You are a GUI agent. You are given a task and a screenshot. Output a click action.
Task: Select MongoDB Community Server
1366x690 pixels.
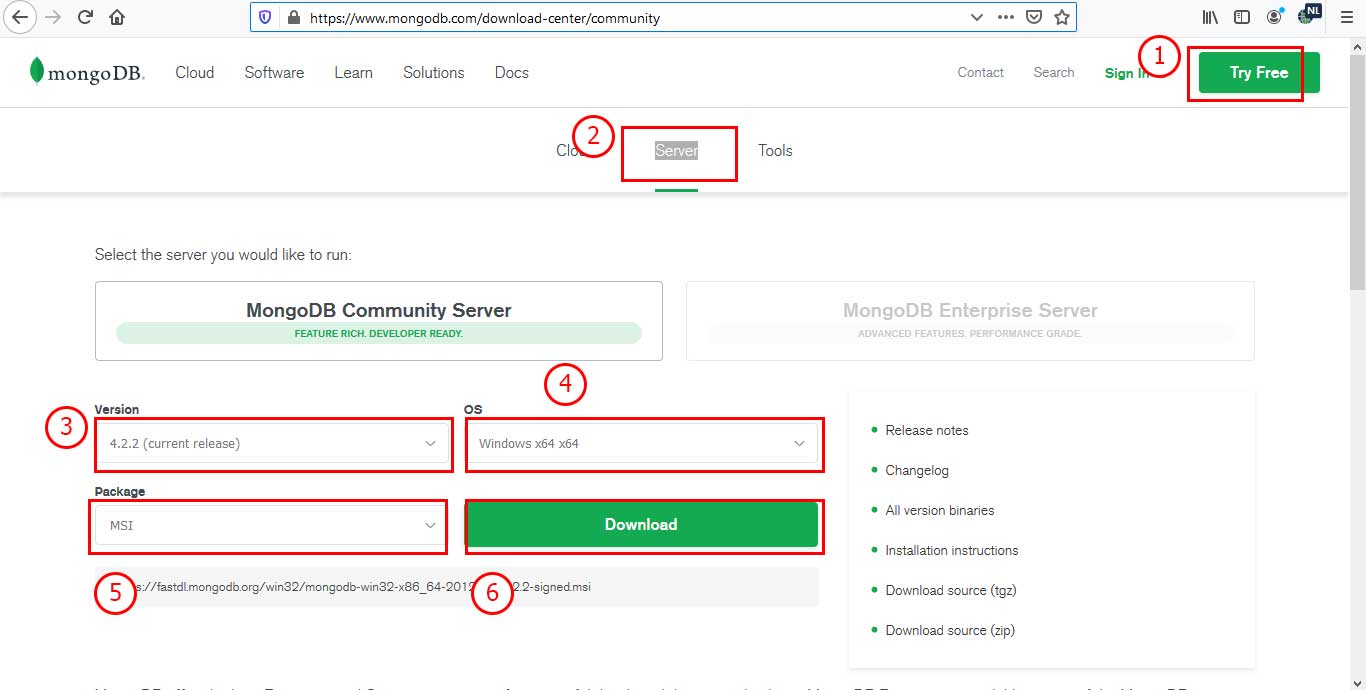(x=378, y=320)
